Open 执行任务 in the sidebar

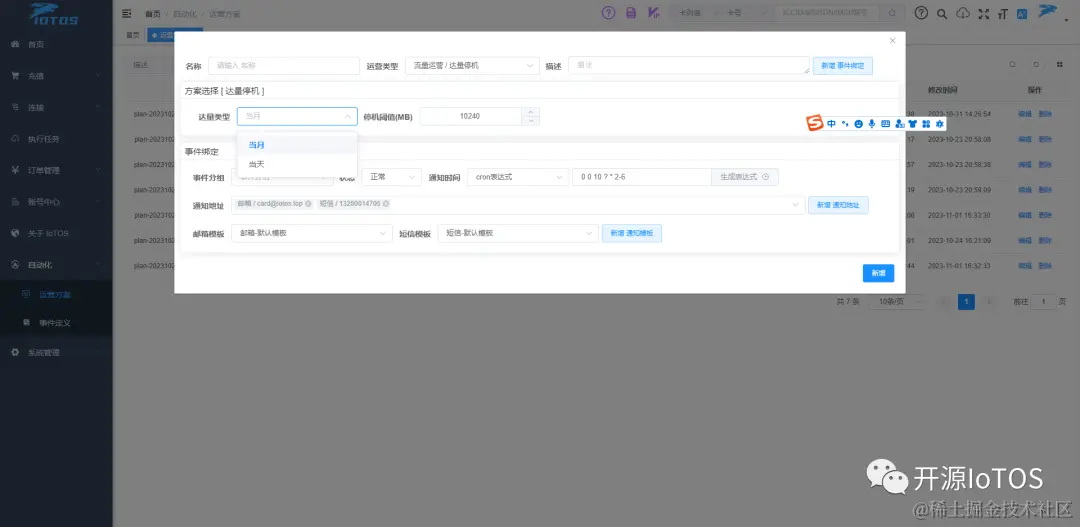tap(56, 139)
